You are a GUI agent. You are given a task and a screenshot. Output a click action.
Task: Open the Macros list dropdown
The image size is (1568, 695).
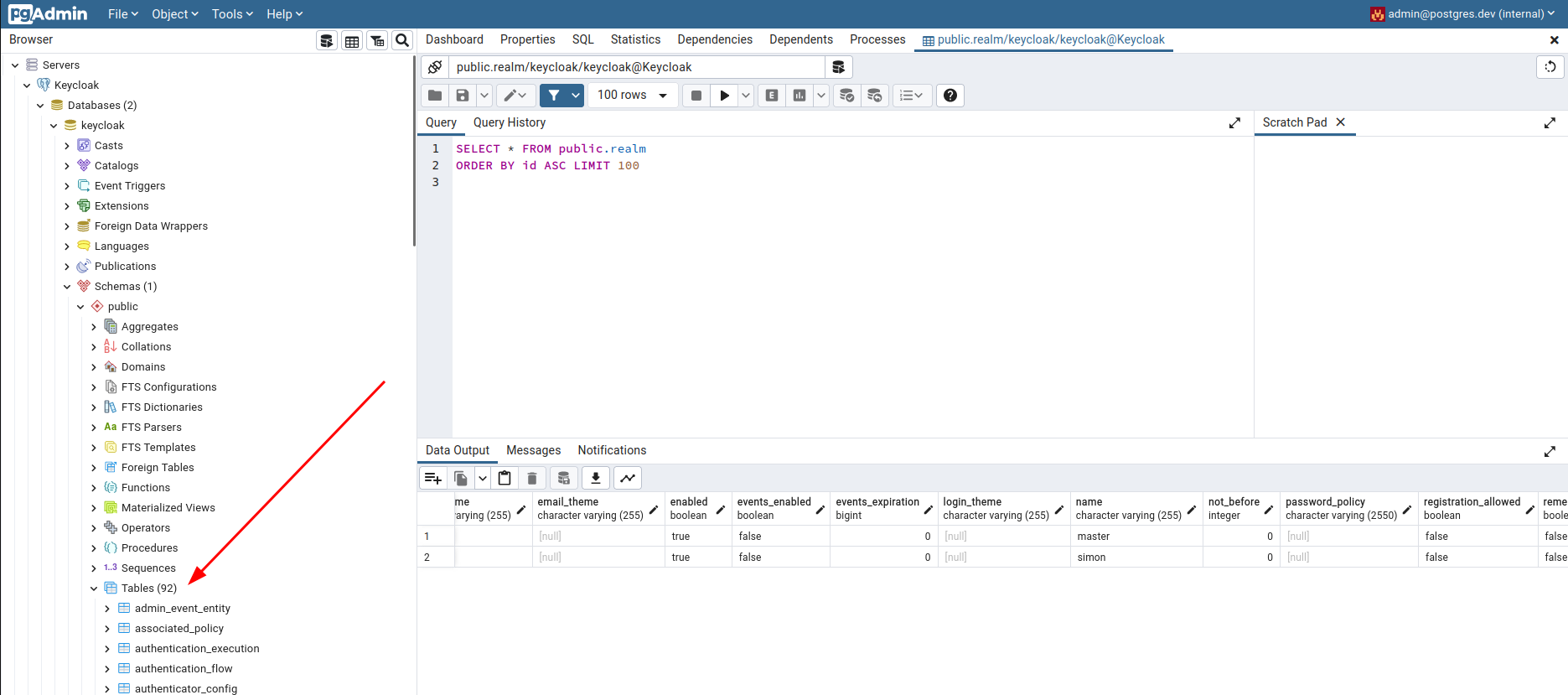click(912, 96)
